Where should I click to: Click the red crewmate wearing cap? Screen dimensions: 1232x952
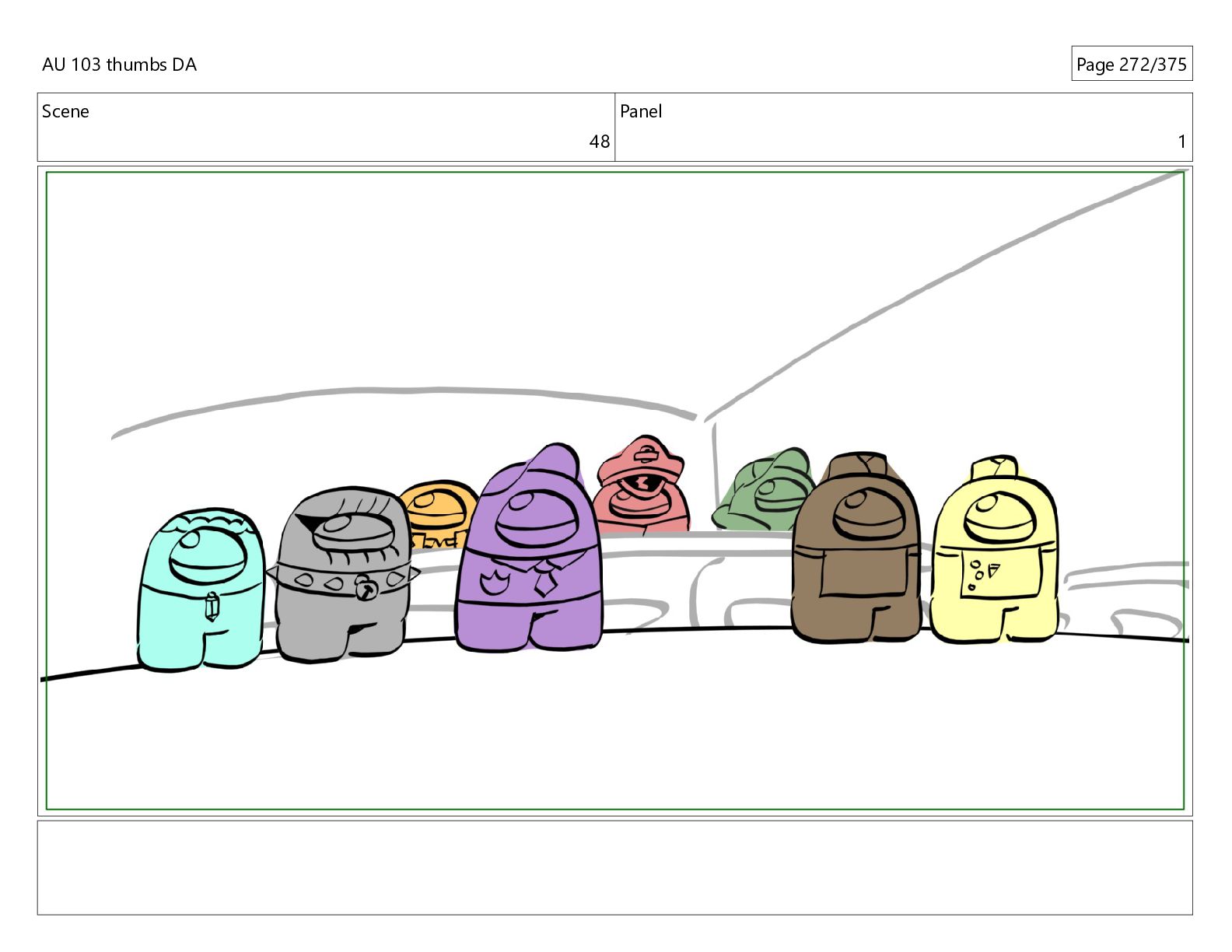642,485
